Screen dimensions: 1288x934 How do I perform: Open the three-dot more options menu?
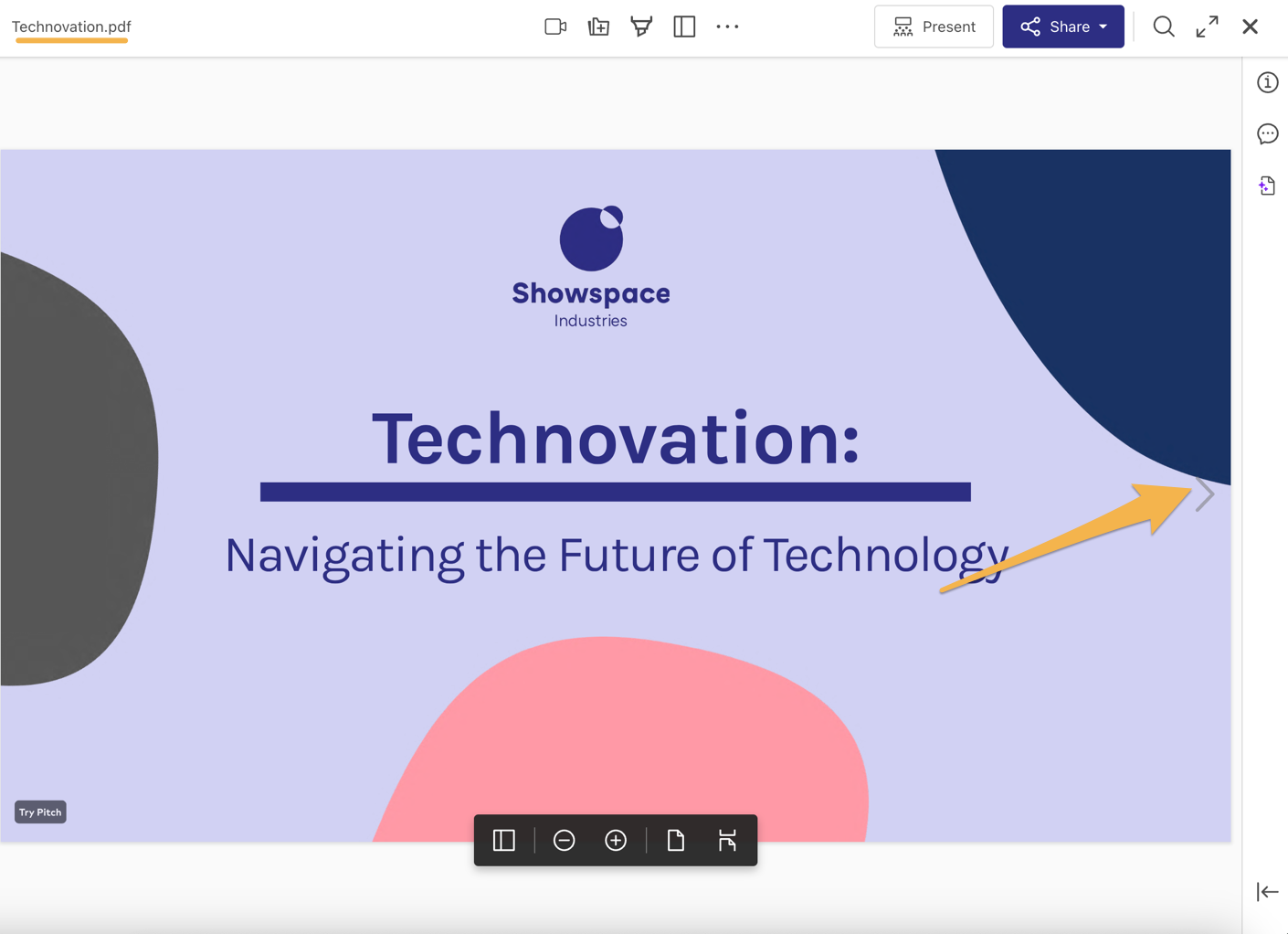[x=727, y=27]
